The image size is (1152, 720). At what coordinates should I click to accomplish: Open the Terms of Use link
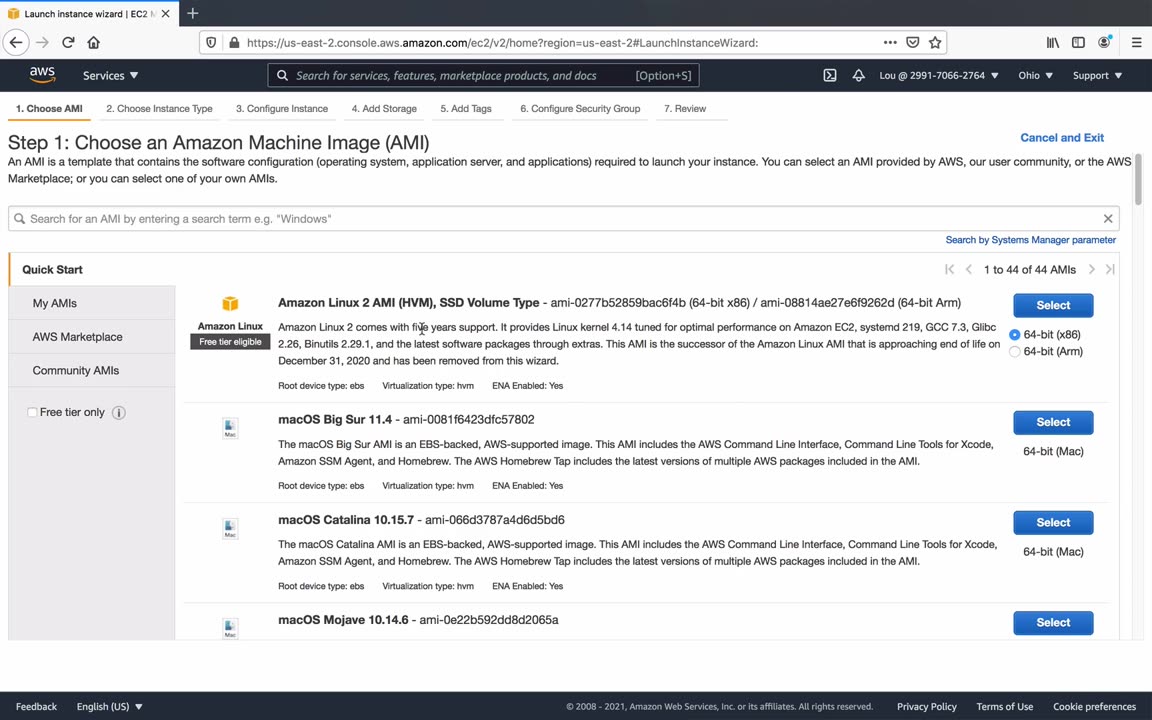(x=1004, y=706)
